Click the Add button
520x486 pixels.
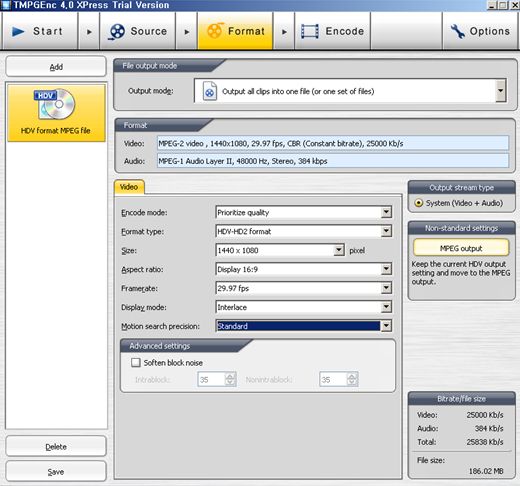[x=56, y=67]
